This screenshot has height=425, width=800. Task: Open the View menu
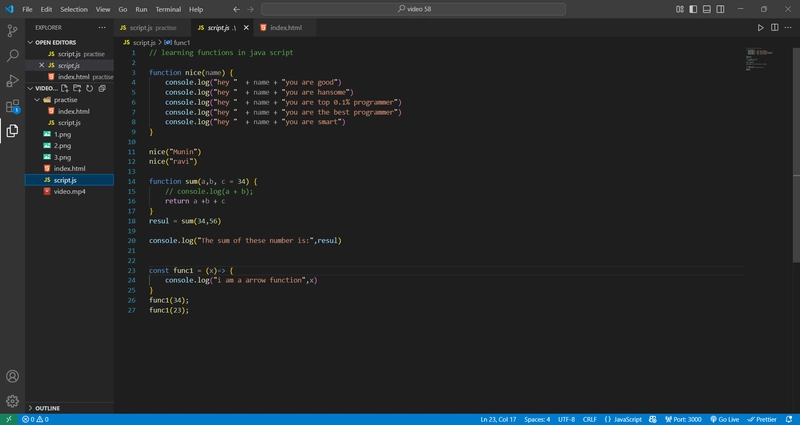pyautogui.click(x=103, y=9)
